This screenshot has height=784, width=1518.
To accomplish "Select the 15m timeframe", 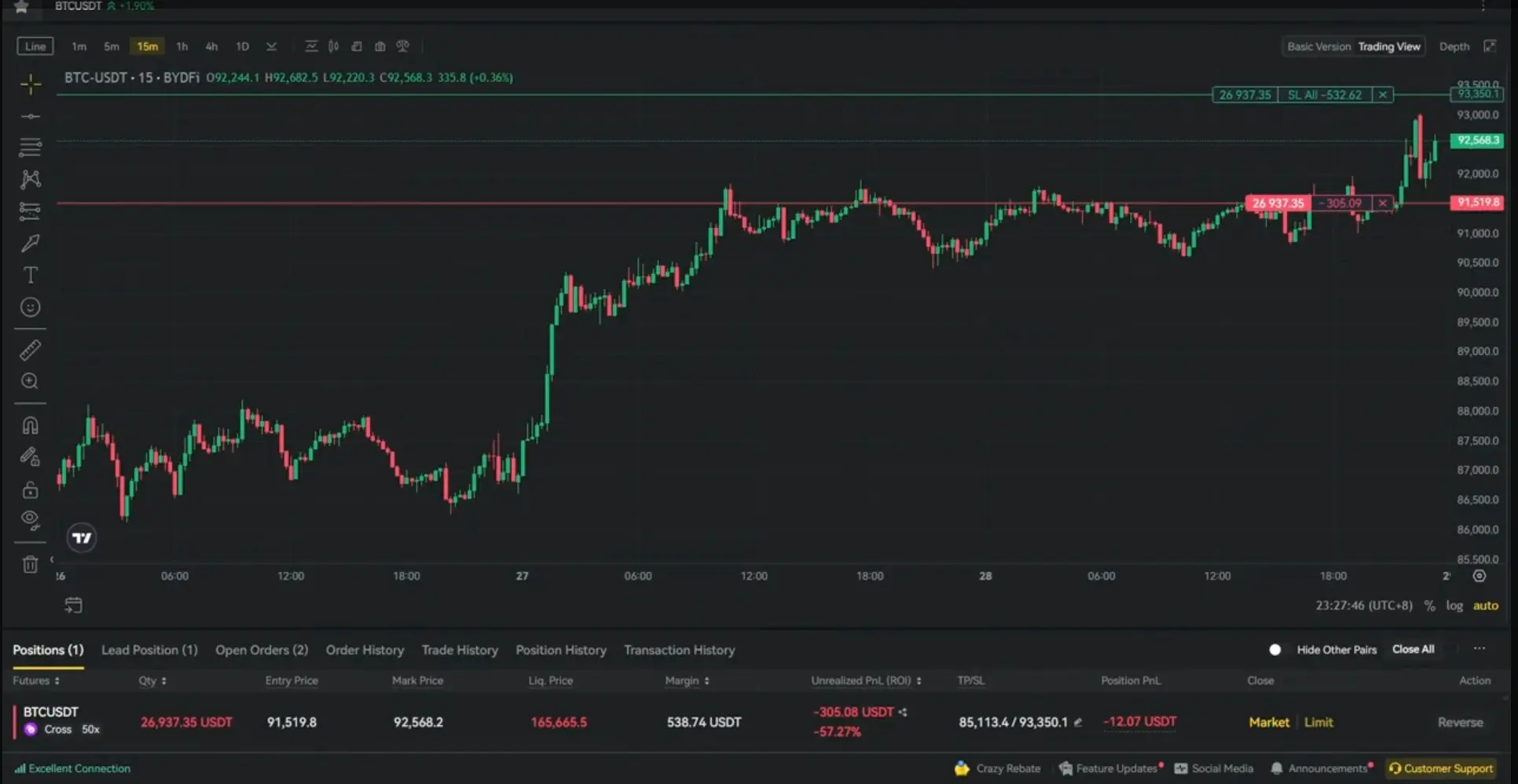I will click(x=148, y=46).
